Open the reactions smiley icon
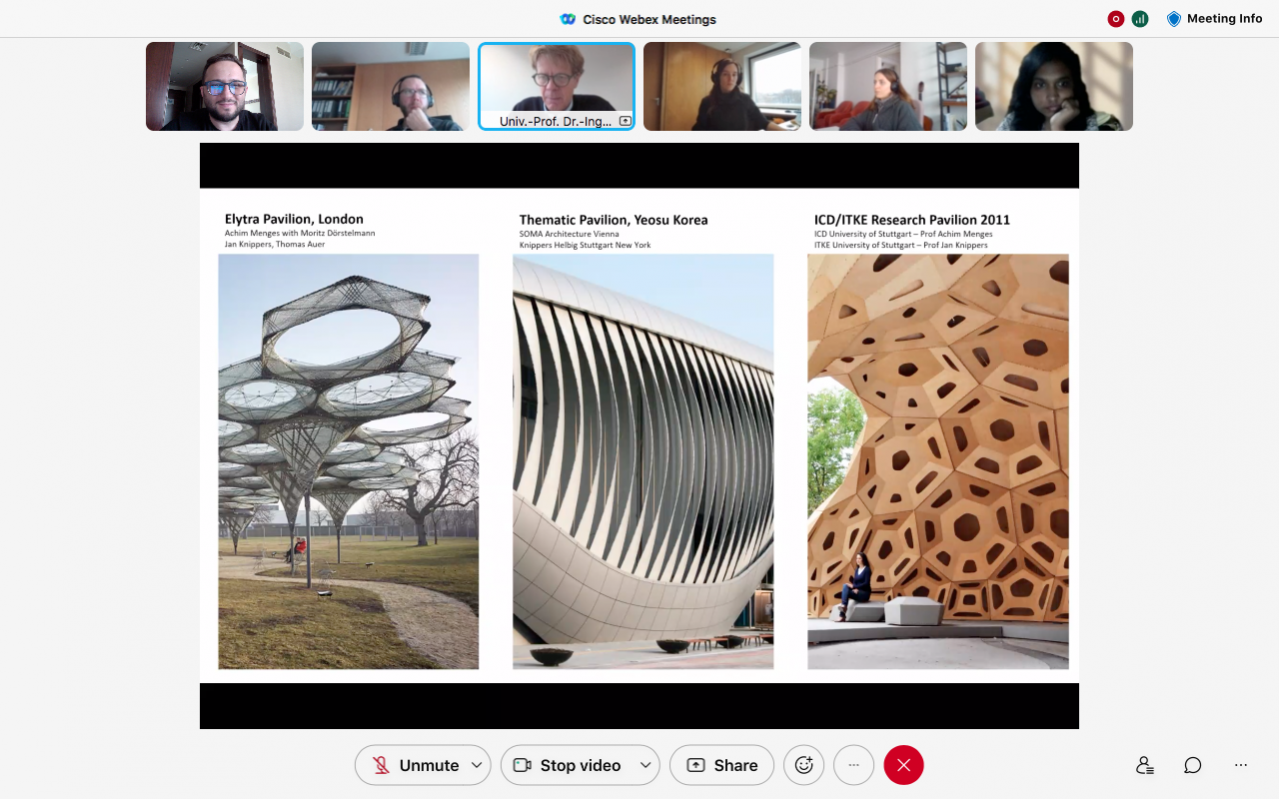This screenshot has height=799, width=1279. (804, 765)
